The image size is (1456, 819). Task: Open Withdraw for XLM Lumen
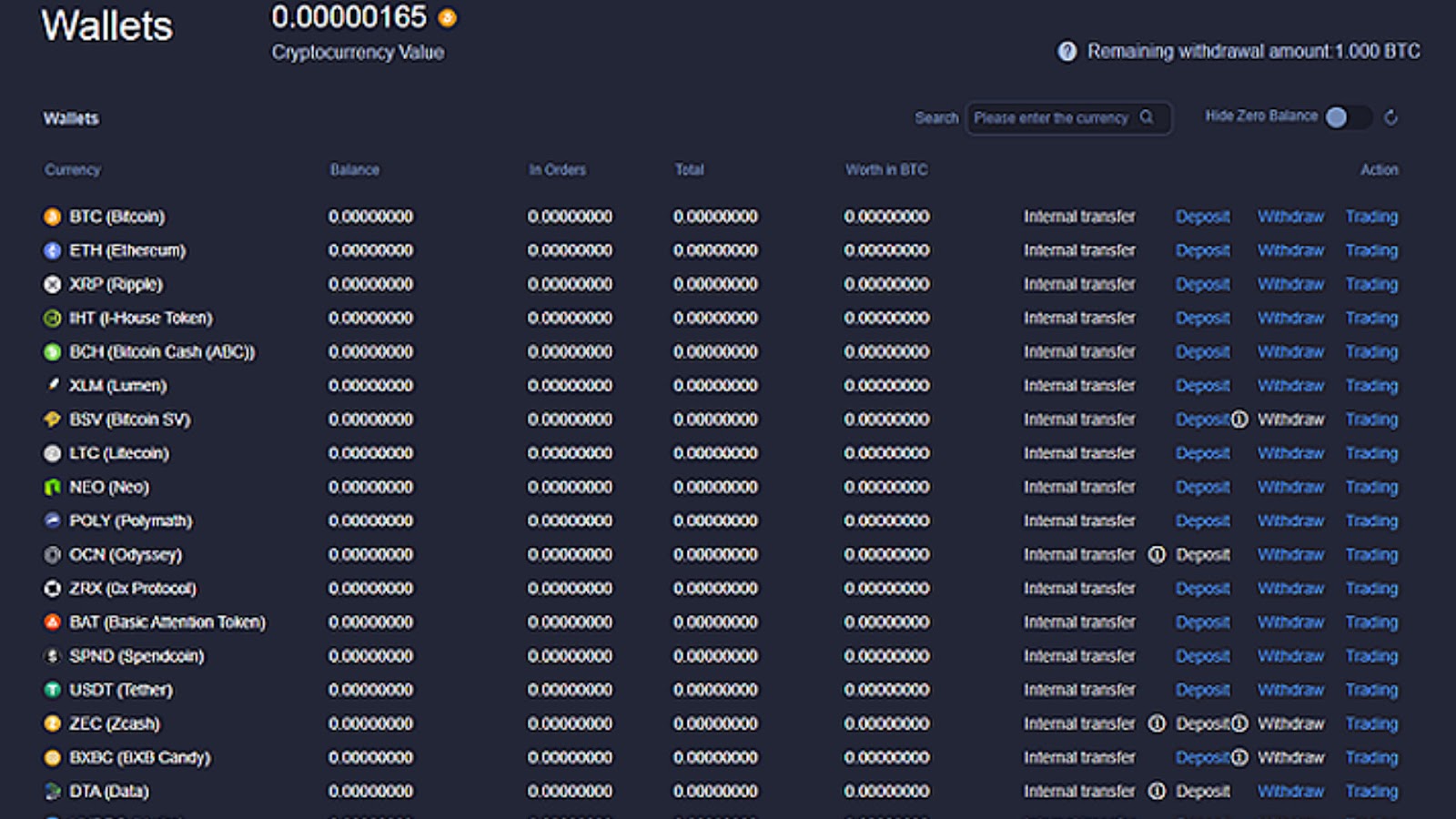click(x=1290, y=385)
